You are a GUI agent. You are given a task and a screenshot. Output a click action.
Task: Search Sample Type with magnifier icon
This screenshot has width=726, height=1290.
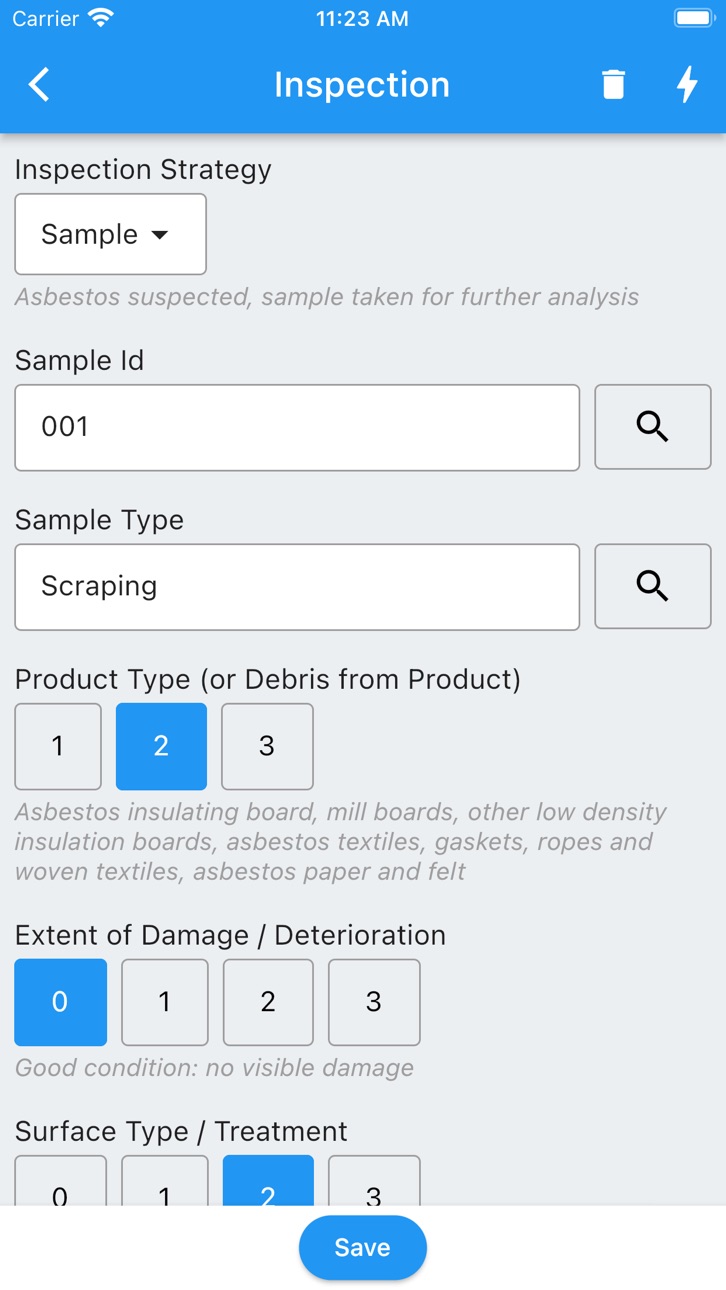click(x=653, y=586)
